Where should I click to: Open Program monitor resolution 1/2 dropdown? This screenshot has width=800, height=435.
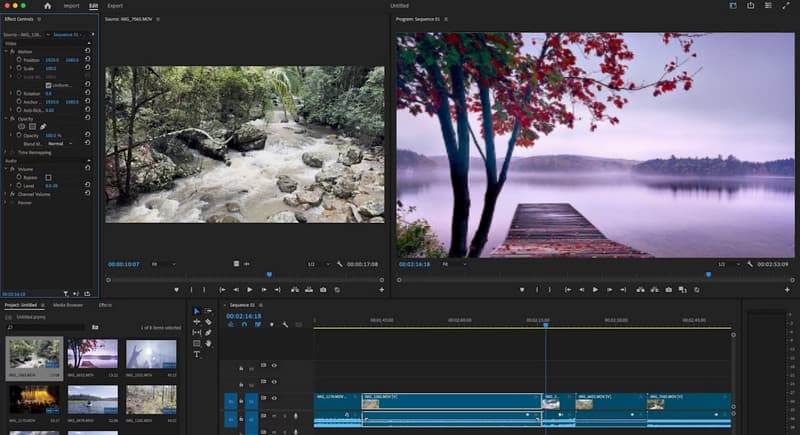pos(728,264)
